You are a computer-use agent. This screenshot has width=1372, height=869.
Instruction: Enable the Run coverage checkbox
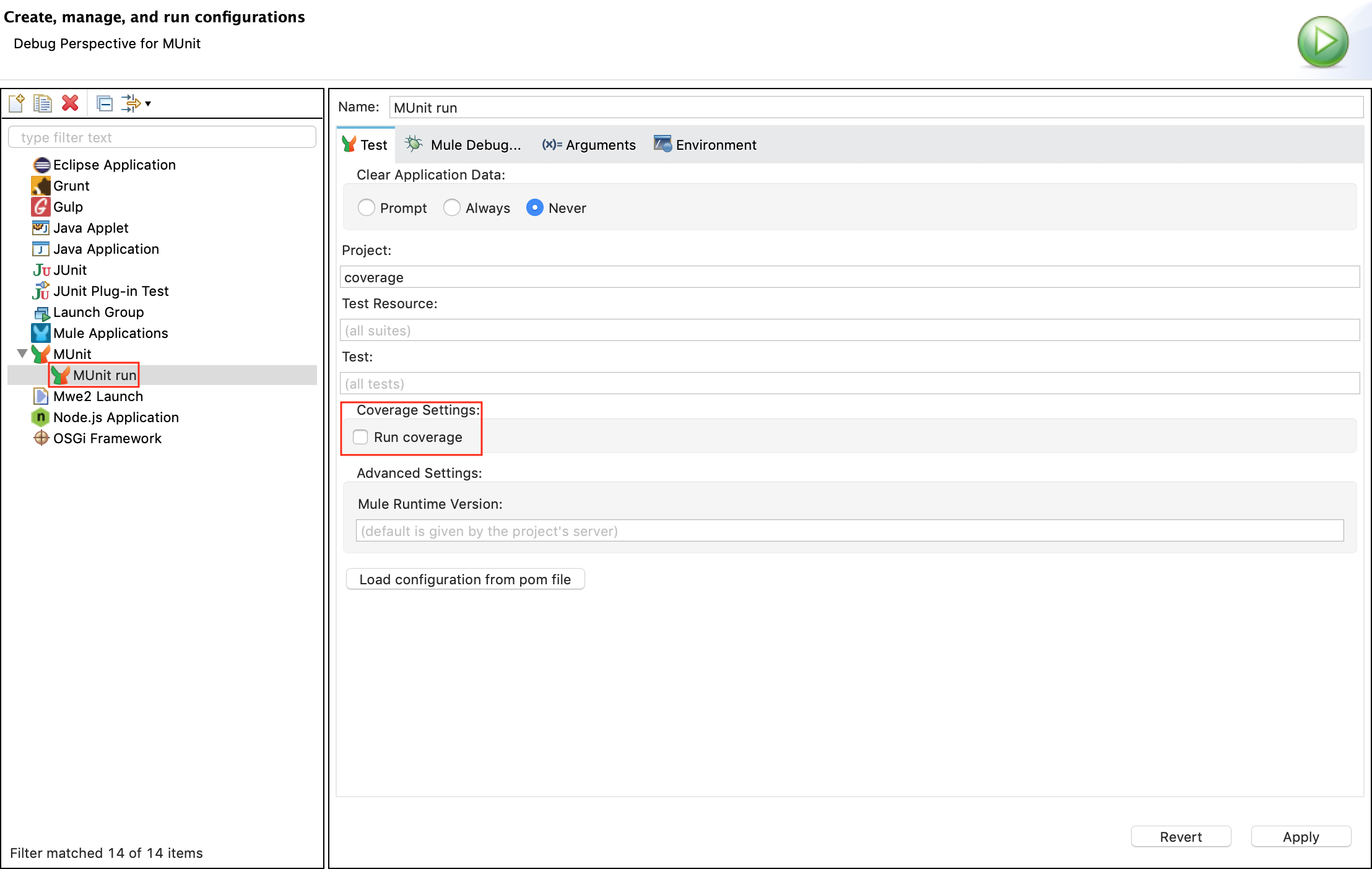point(360,437)
